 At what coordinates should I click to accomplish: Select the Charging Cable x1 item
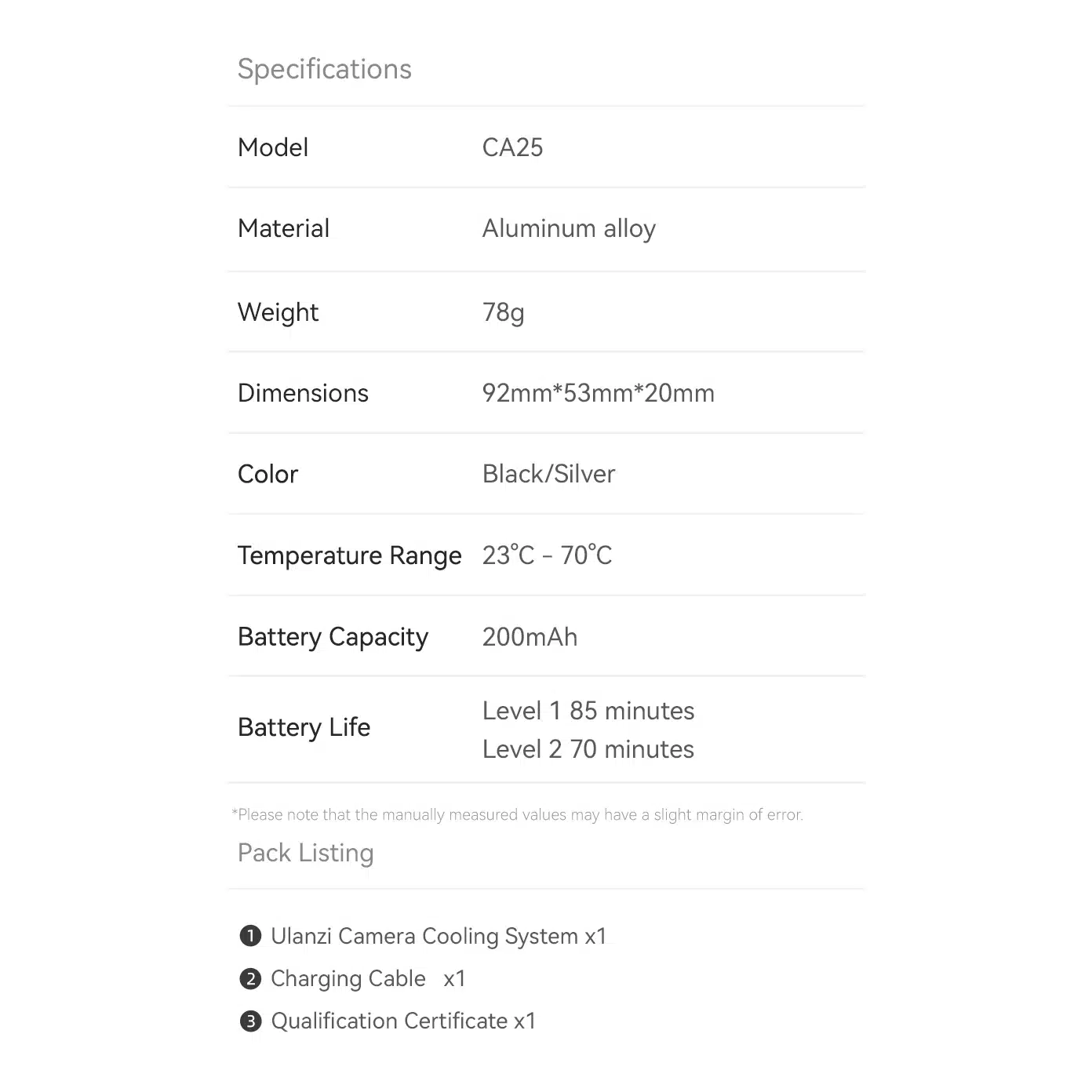[x=368, y=979]
